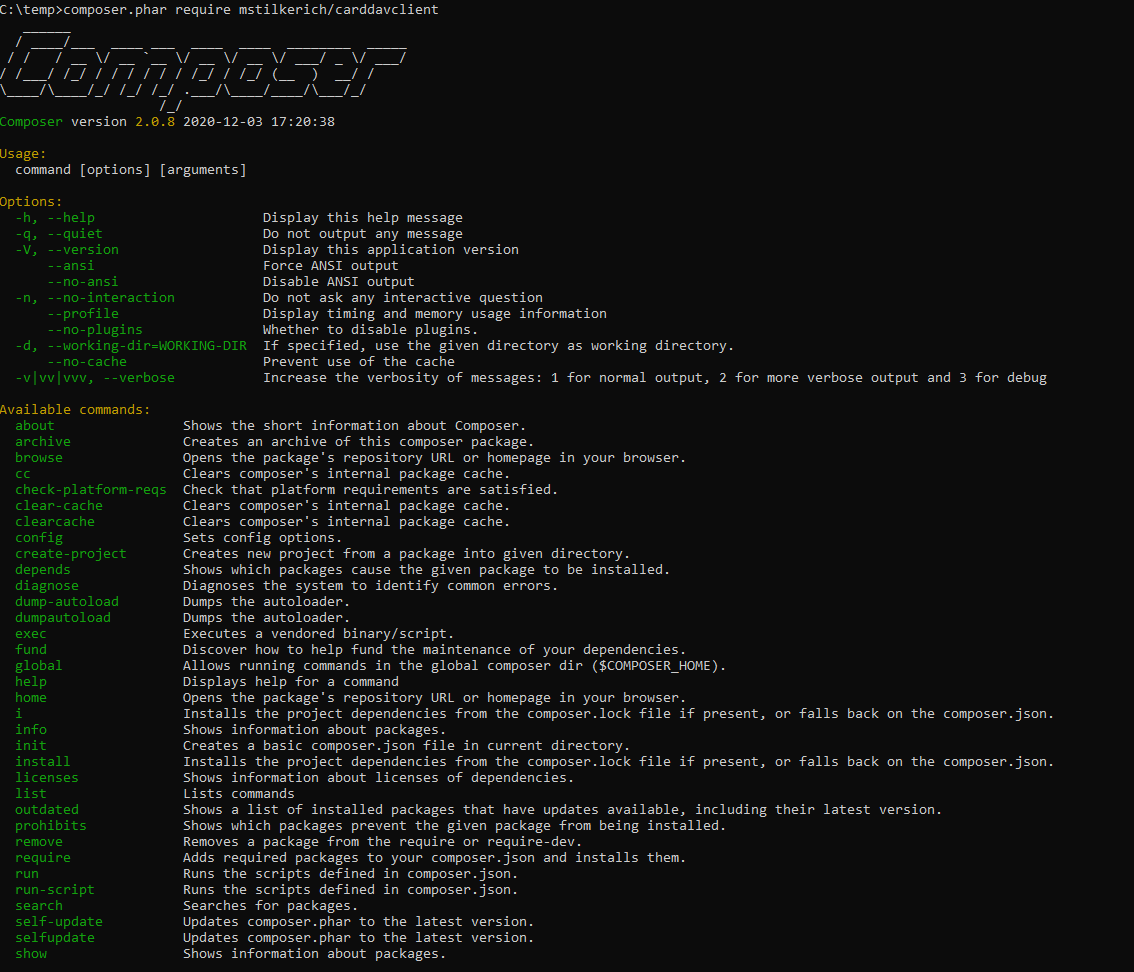
Task: Select the 'create-project' command entry
Action: pyautogui.click(x=70, y=553)
